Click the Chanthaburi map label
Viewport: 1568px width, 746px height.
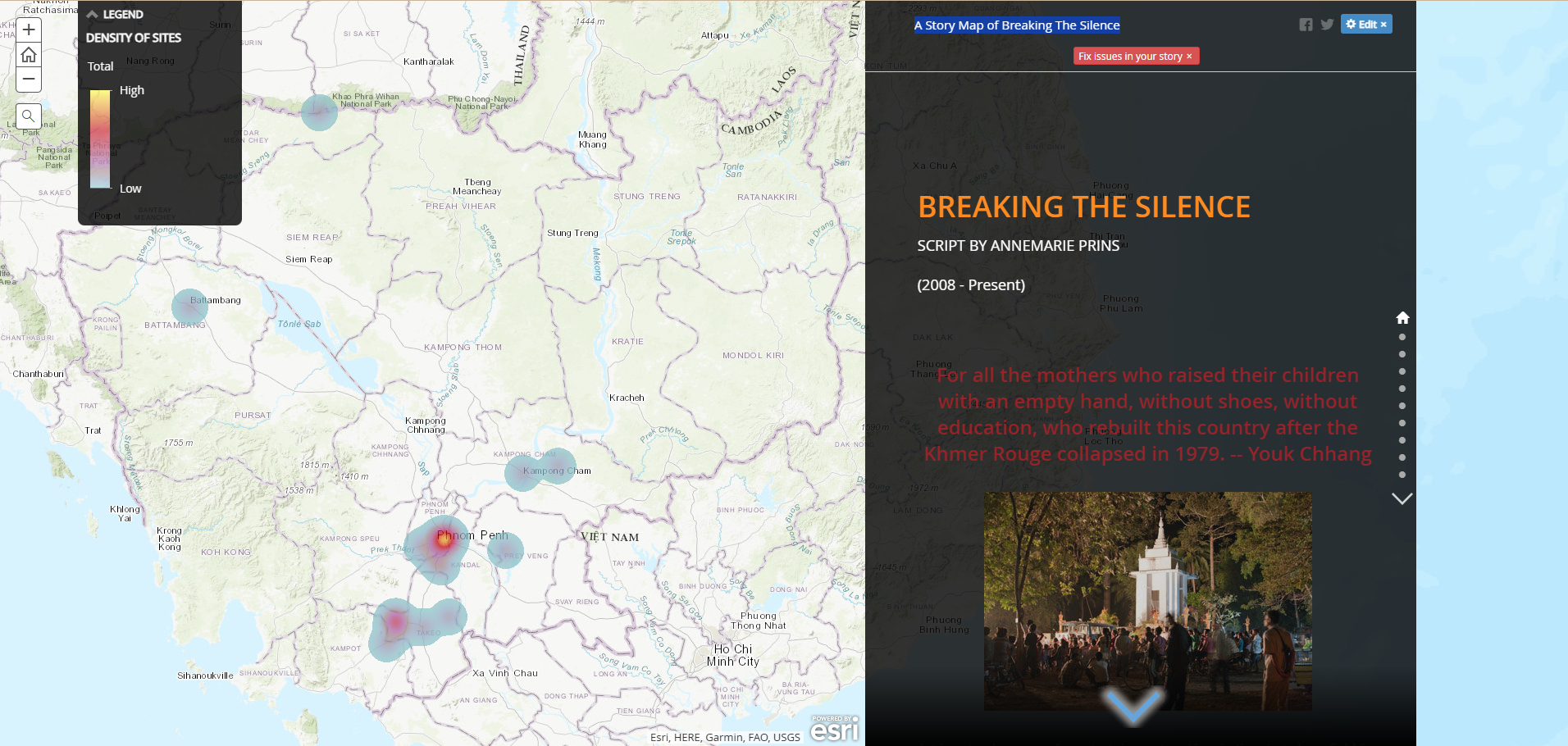[x=38, y=374]
